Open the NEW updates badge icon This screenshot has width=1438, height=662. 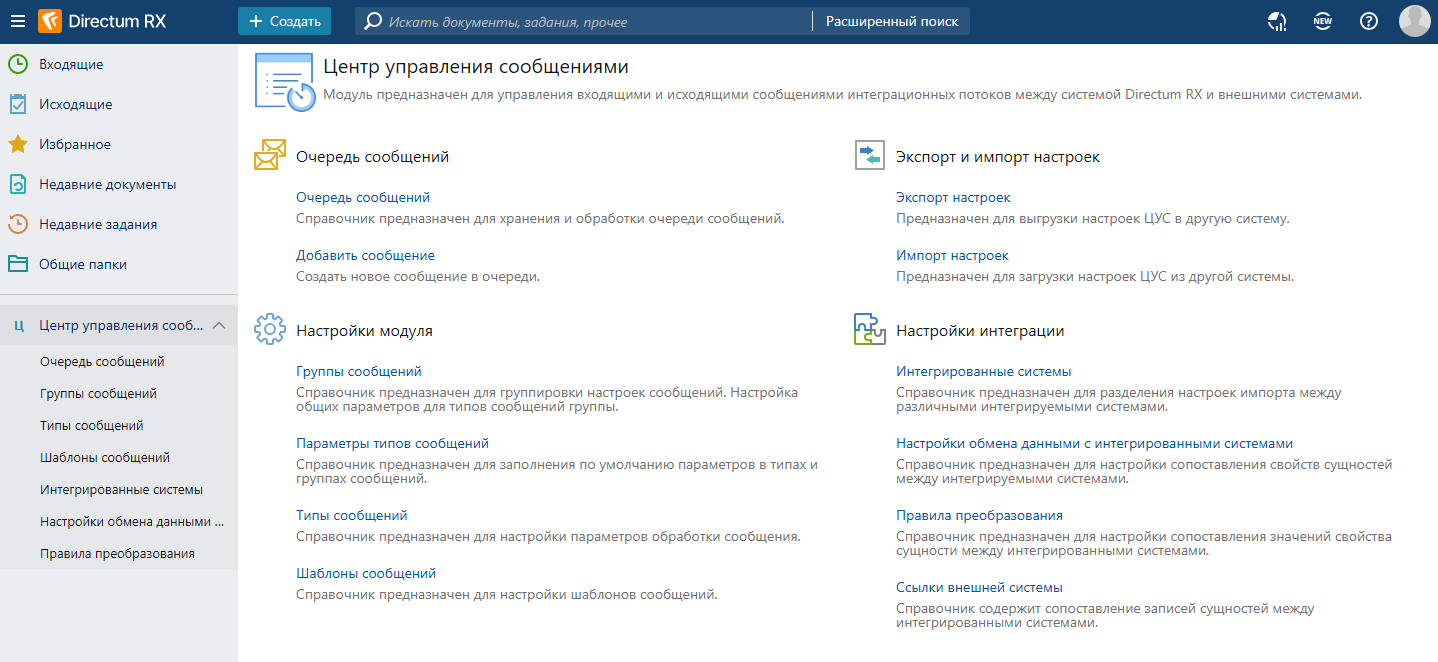(1323, 21)
